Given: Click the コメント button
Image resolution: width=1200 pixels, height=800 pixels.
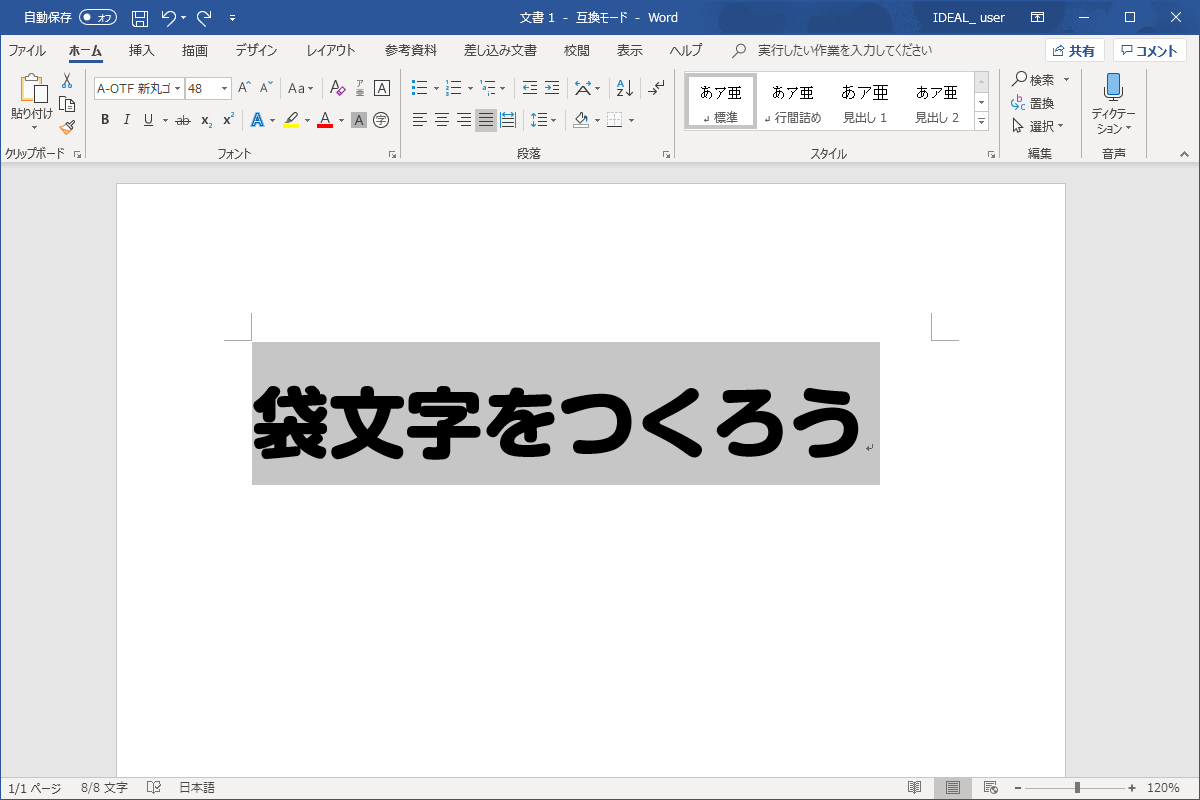Looking at the screenshot, I should point(1150,51).
